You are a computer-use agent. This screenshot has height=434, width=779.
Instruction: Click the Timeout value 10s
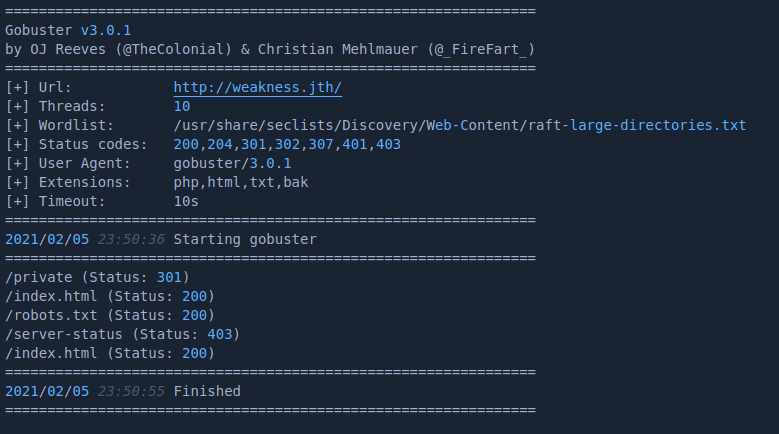185,201
